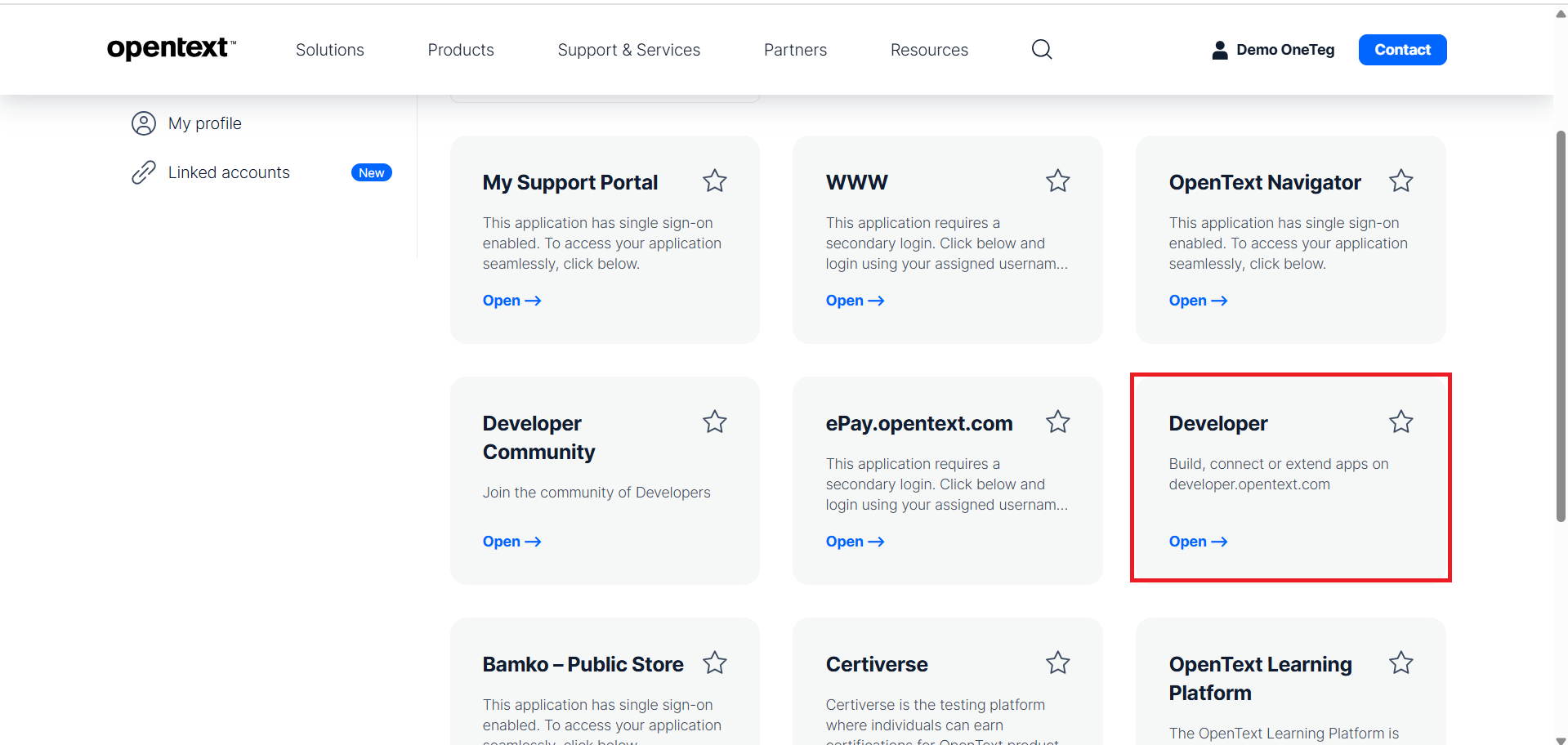
Task: Open the Developer application link
Action: (x=1197, y=542)
